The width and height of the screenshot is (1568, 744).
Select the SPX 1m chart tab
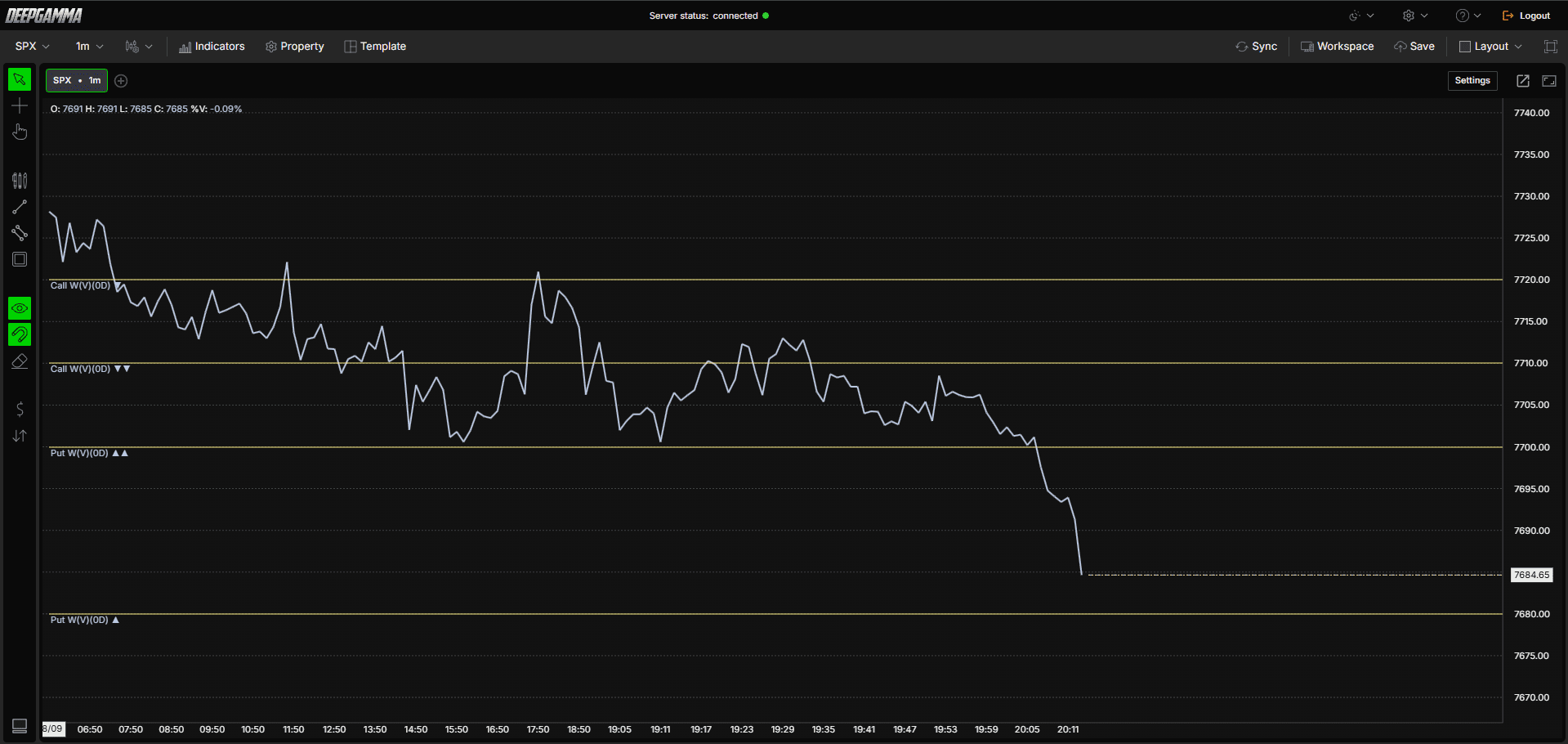(x=77, y=80)
